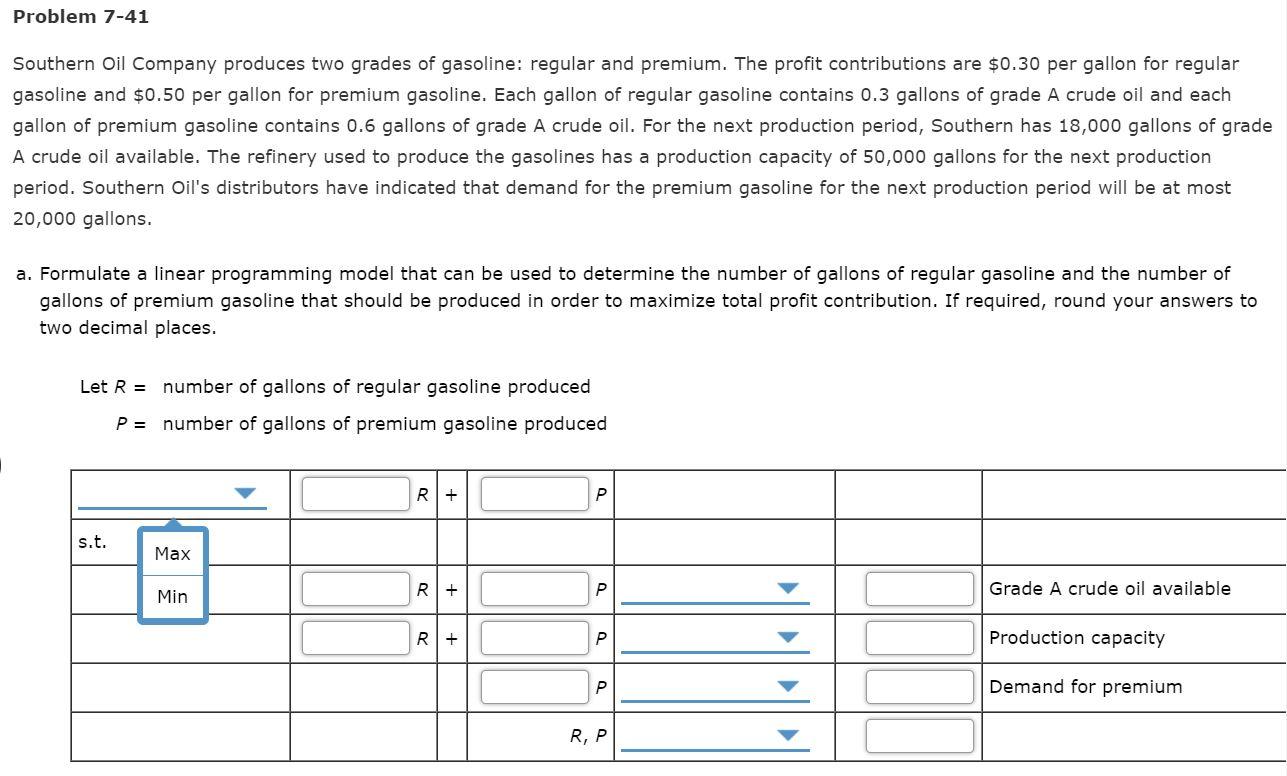Select "Min" from the open objective dropdown
The height and width of the screenshot is (776, 1287).
(x=171, y=596)
